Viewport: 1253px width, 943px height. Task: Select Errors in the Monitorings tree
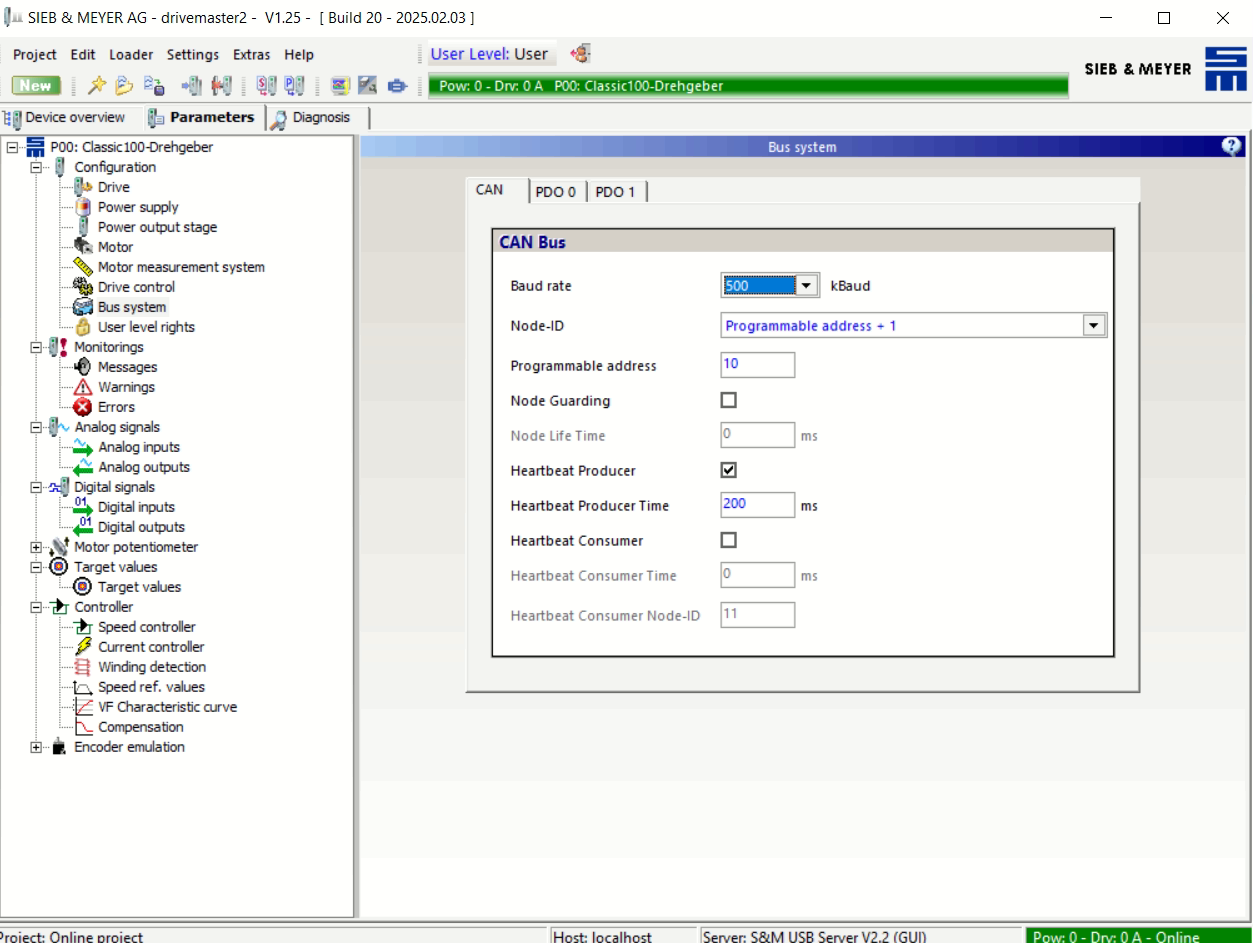coord(115,407)
